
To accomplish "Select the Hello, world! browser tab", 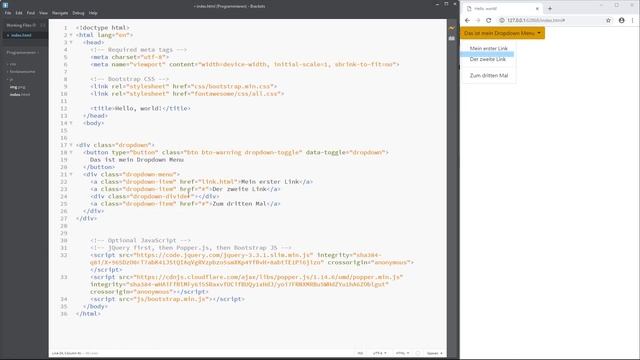I will tap(503, 8).
